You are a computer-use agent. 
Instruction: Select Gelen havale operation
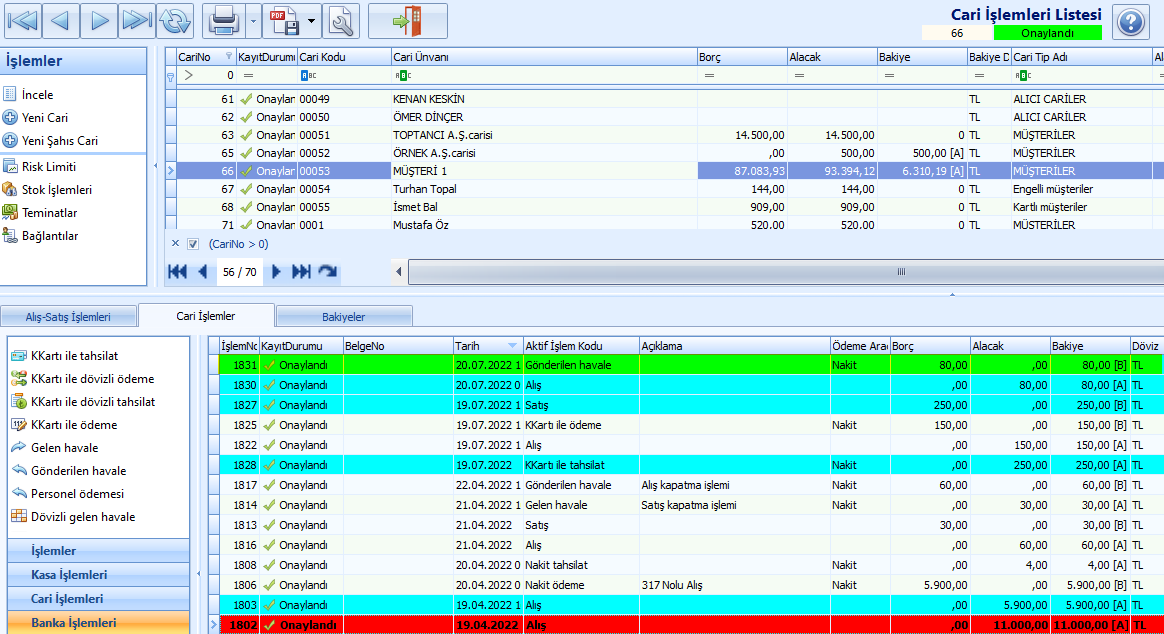[54, 448]
